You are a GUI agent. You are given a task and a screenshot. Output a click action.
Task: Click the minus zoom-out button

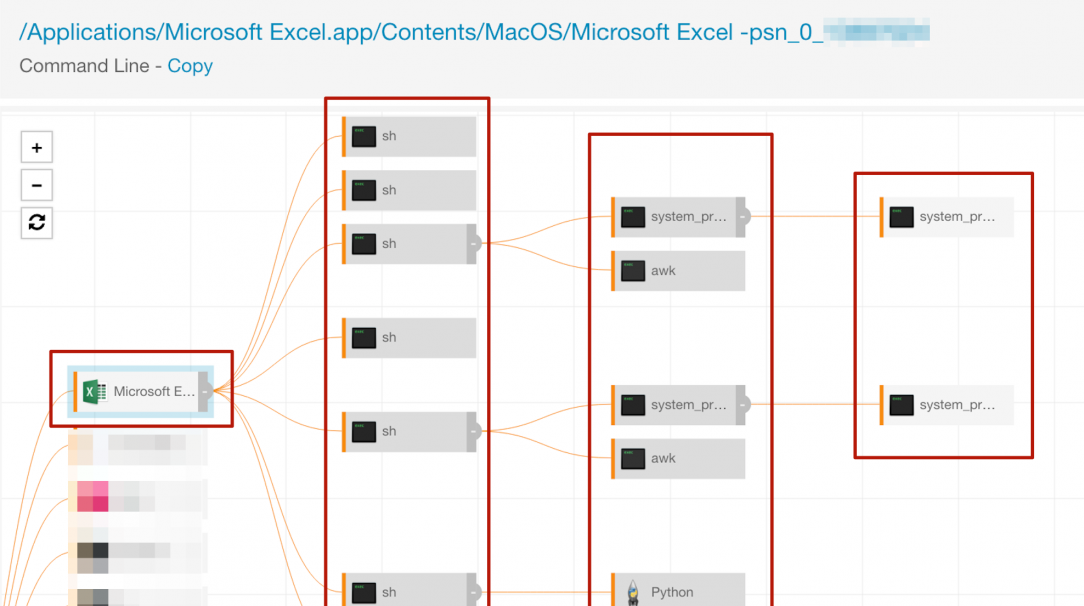37,186
